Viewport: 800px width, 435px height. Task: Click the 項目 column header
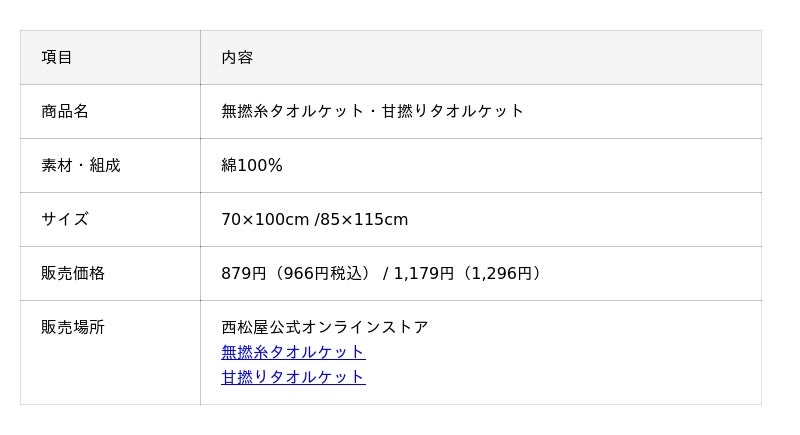(57, 57)
